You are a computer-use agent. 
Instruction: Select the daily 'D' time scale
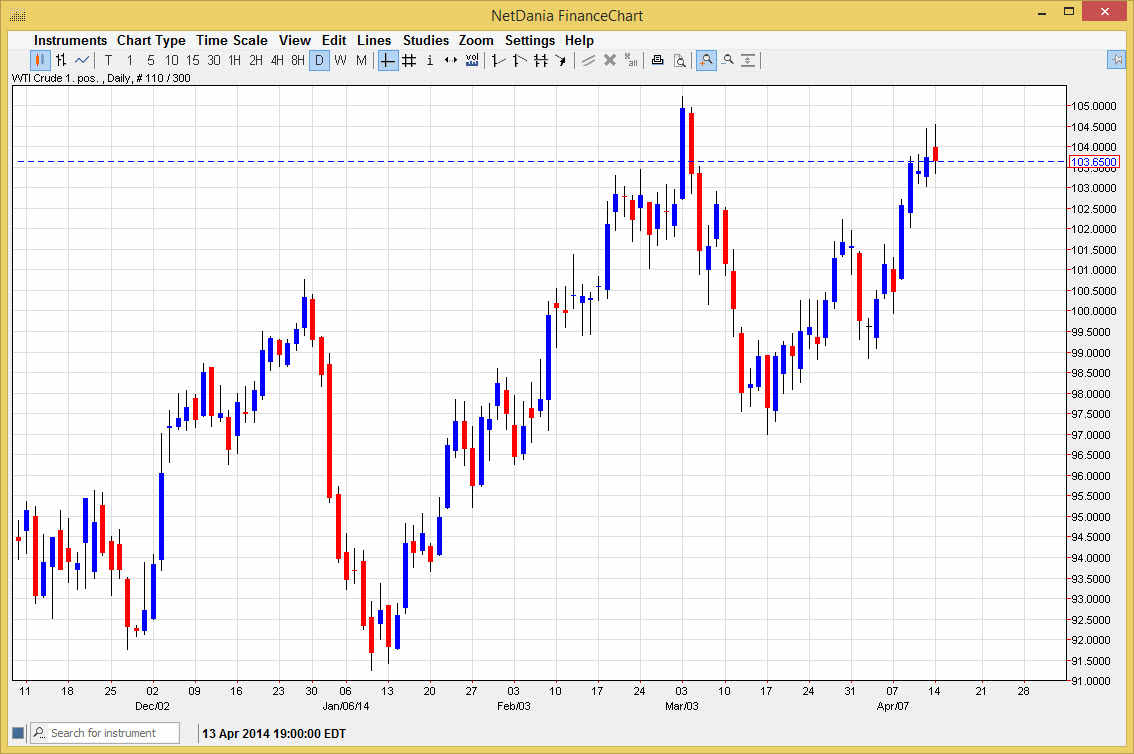pos(319,61)
